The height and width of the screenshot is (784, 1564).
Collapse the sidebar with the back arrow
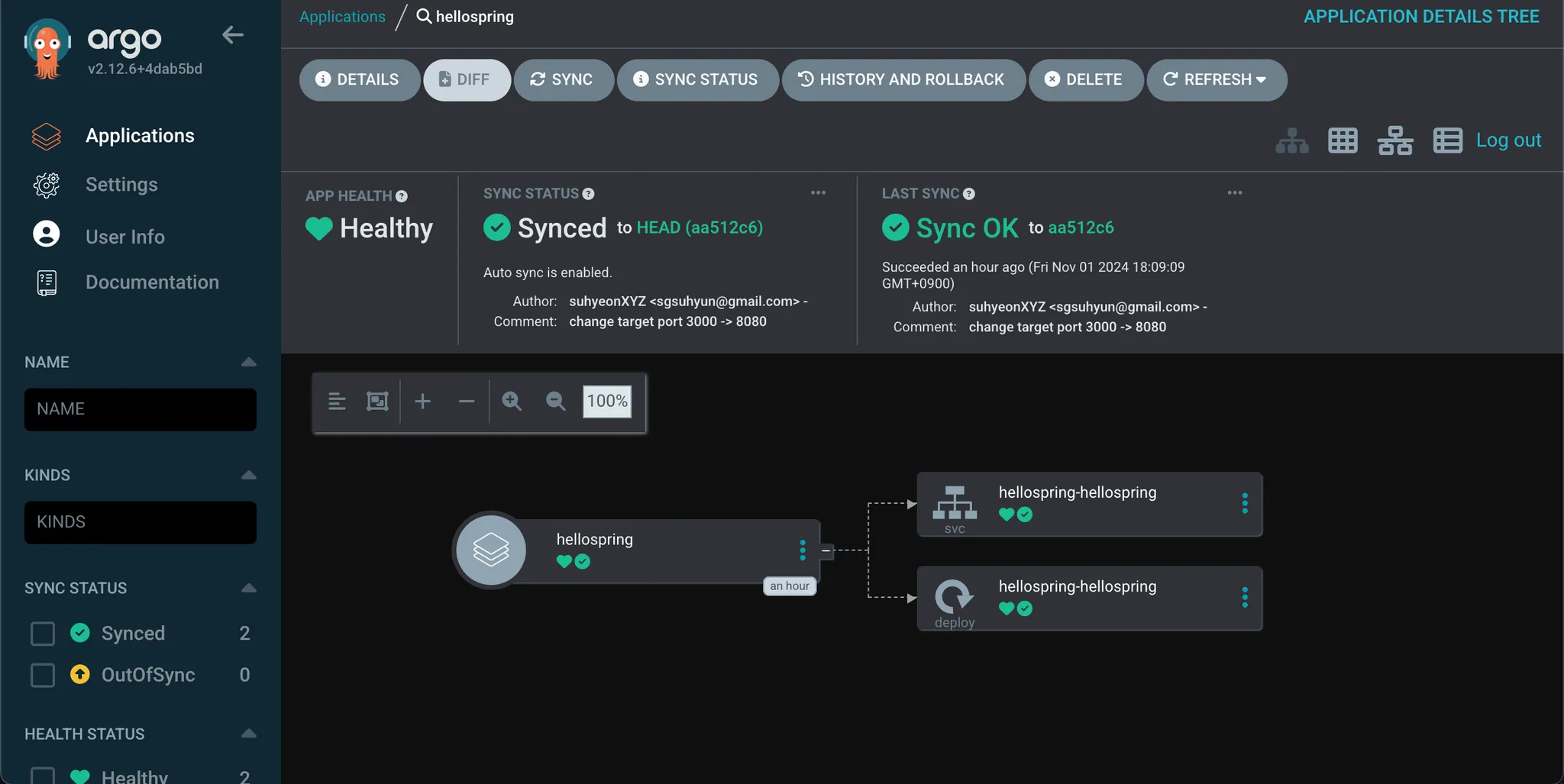233,34
